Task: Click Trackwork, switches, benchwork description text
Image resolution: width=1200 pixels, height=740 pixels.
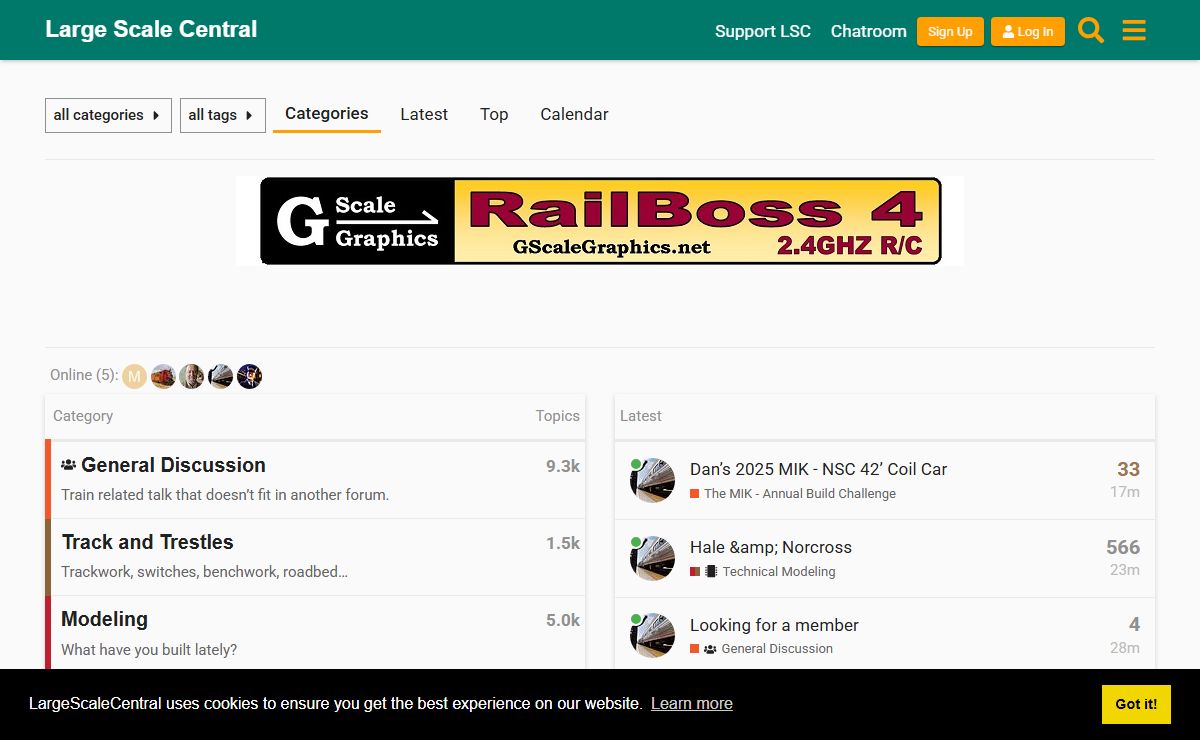Action: (x=205, y=572)
